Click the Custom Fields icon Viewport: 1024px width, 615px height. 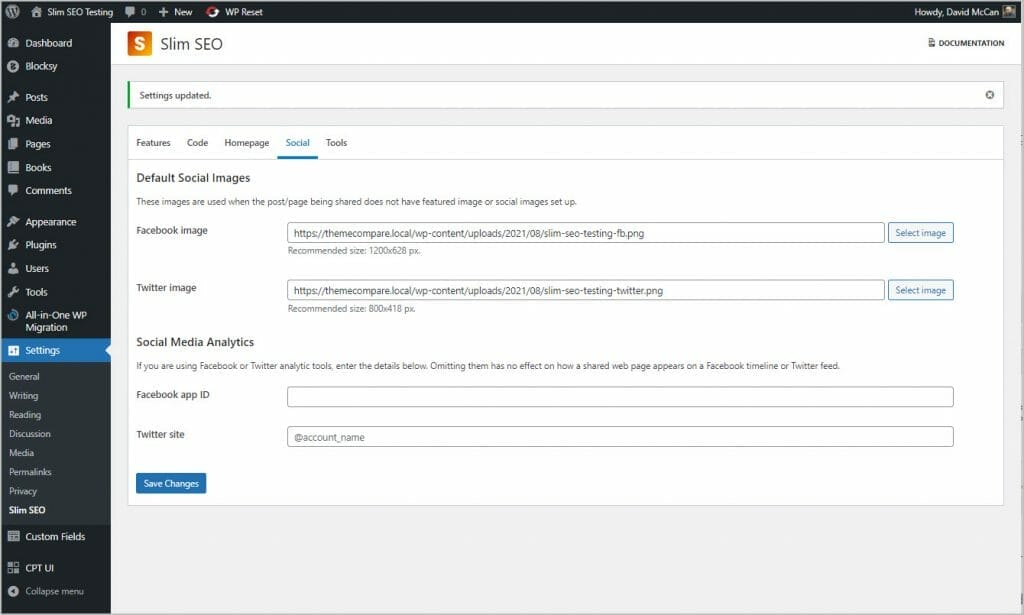pos(13,537)
